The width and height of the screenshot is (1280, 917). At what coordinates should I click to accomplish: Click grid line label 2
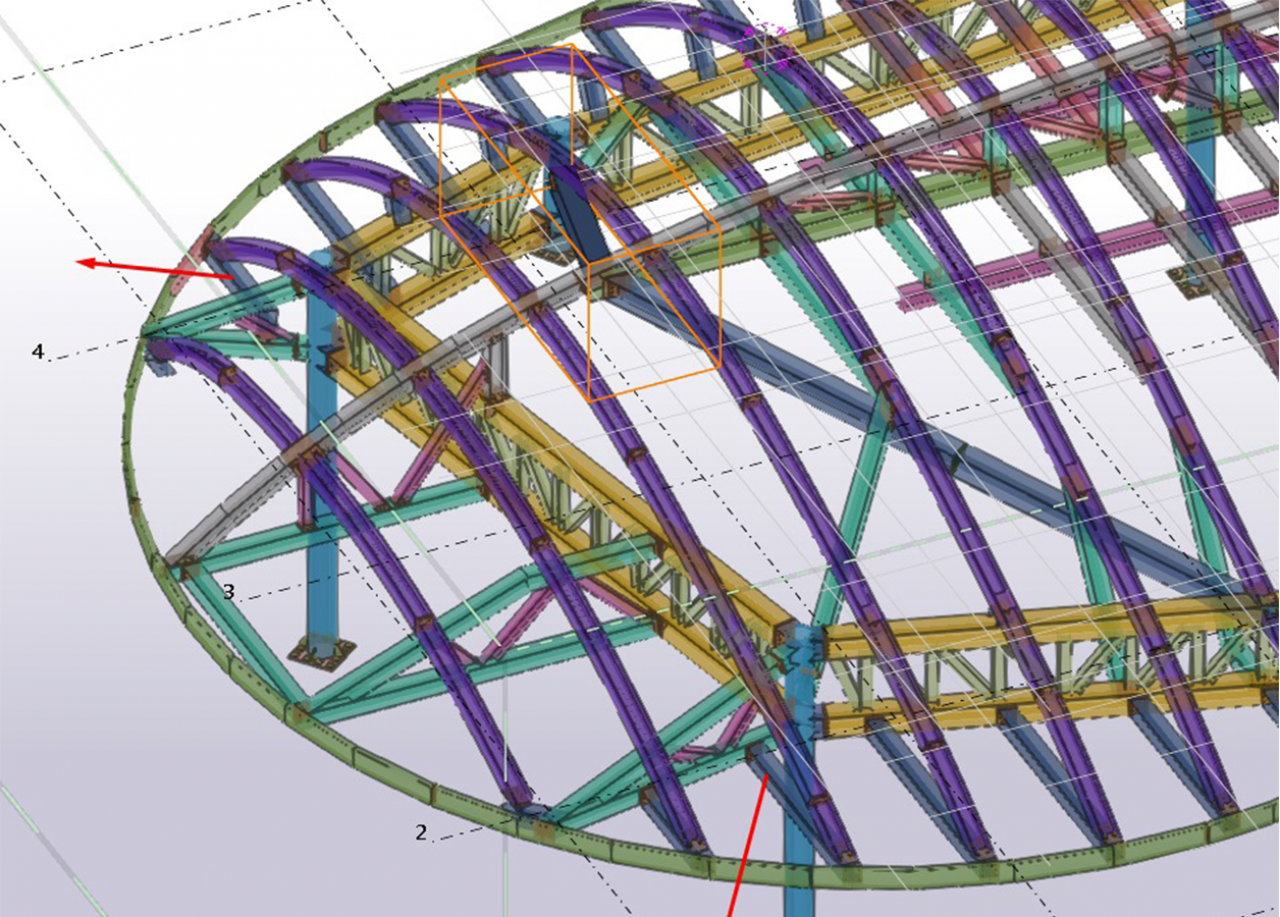tap(421, 832)
